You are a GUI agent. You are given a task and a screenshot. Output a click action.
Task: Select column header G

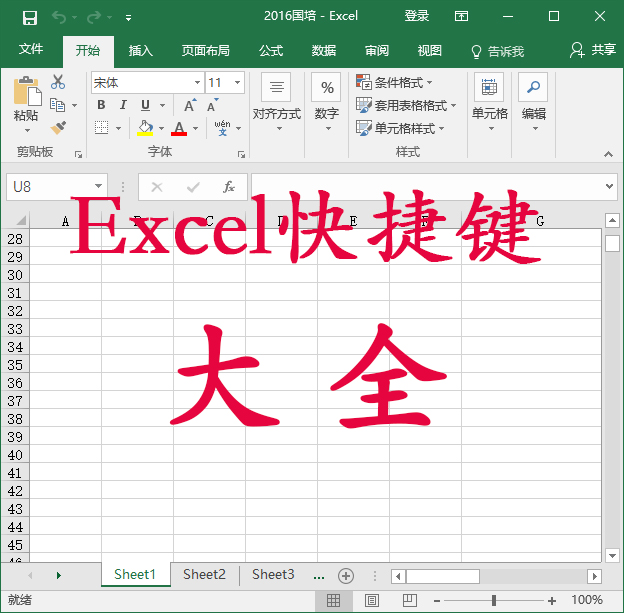(539, 221)
